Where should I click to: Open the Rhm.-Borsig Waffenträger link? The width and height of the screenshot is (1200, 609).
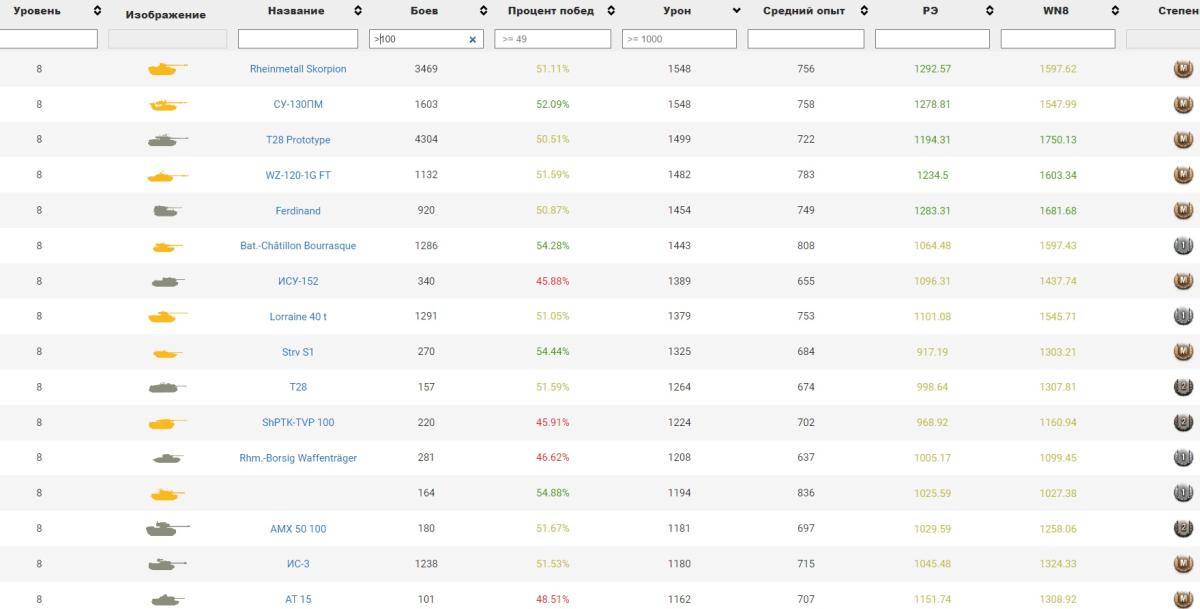click(x=298, y=458)
